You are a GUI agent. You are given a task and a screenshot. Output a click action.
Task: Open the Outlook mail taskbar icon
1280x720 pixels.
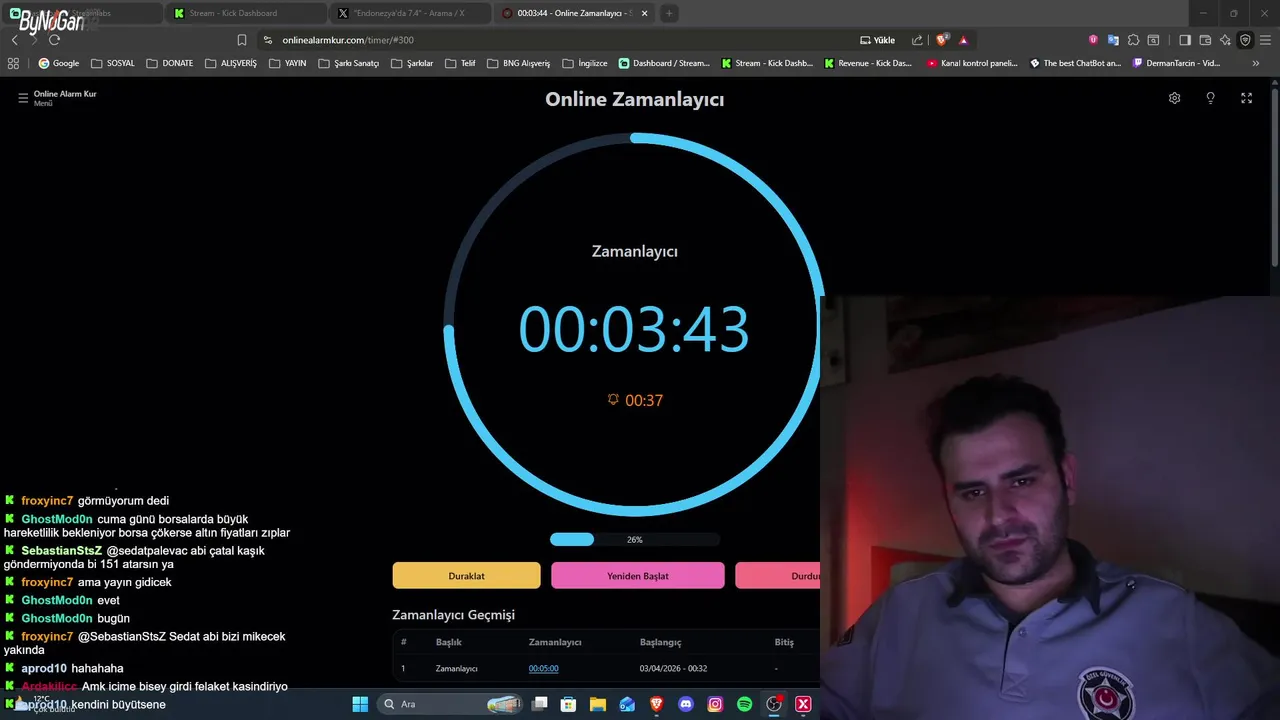tap(627, 704)
